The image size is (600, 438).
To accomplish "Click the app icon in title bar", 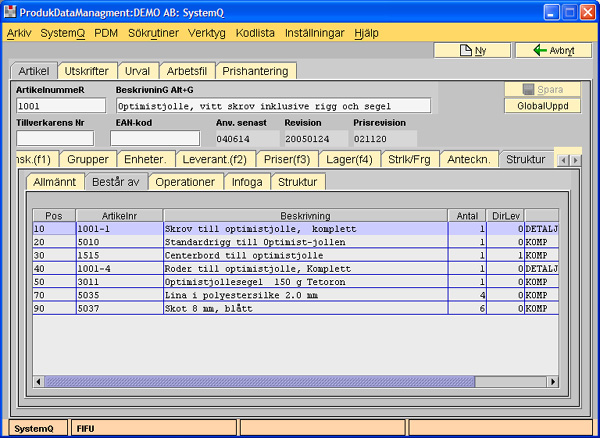I will click(10, 12).
